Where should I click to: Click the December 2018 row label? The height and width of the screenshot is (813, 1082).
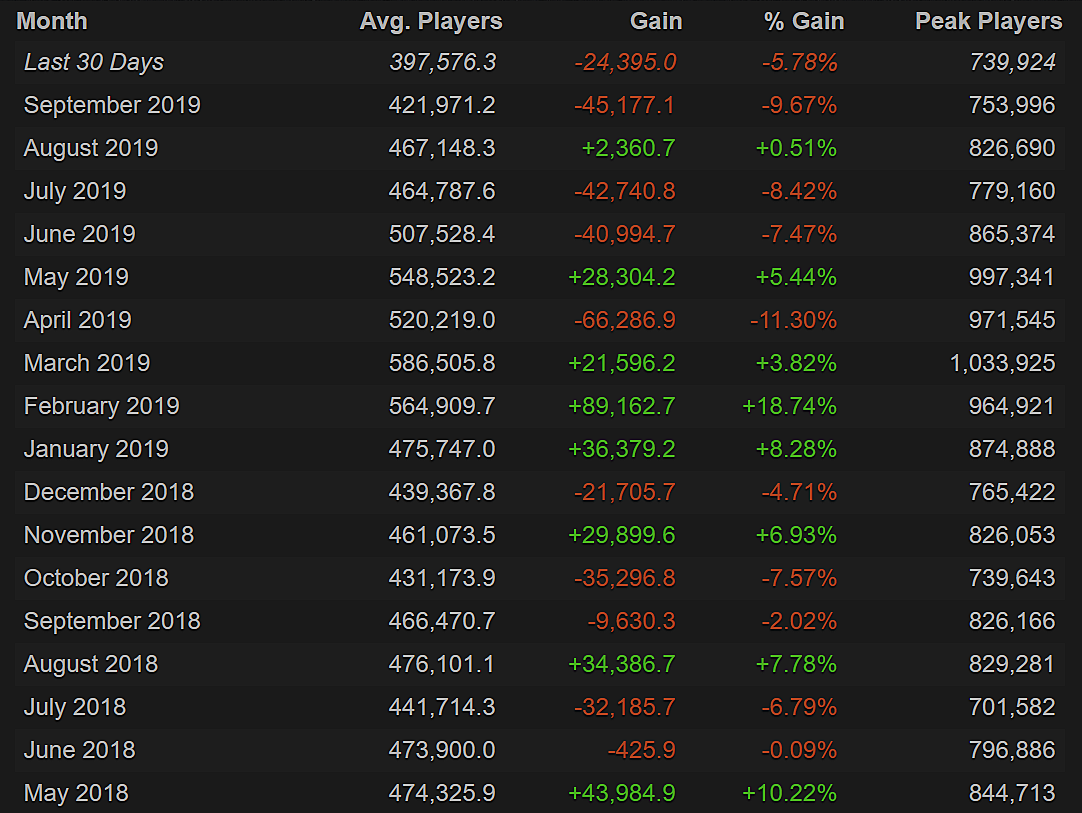pyautogui.click(x=109, y=492)
